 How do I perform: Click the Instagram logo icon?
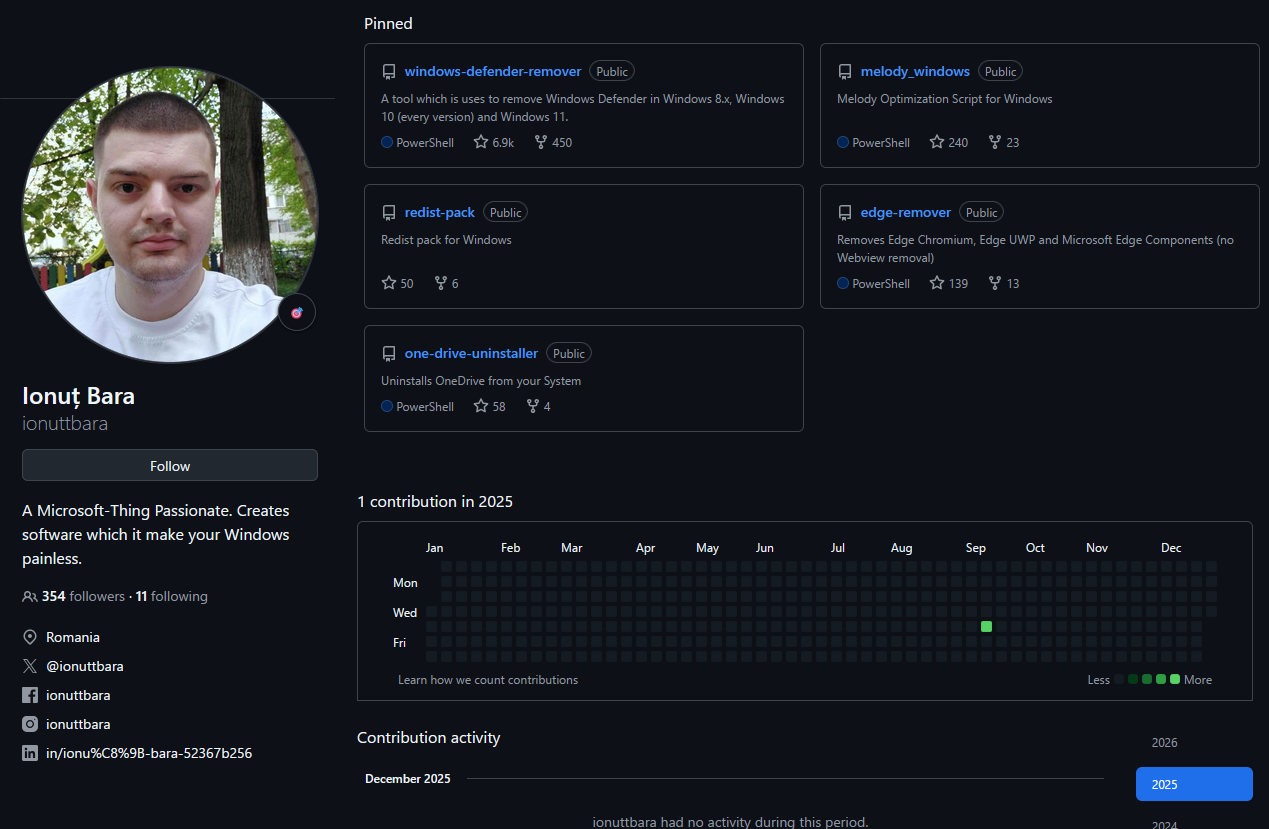point(30,724)
